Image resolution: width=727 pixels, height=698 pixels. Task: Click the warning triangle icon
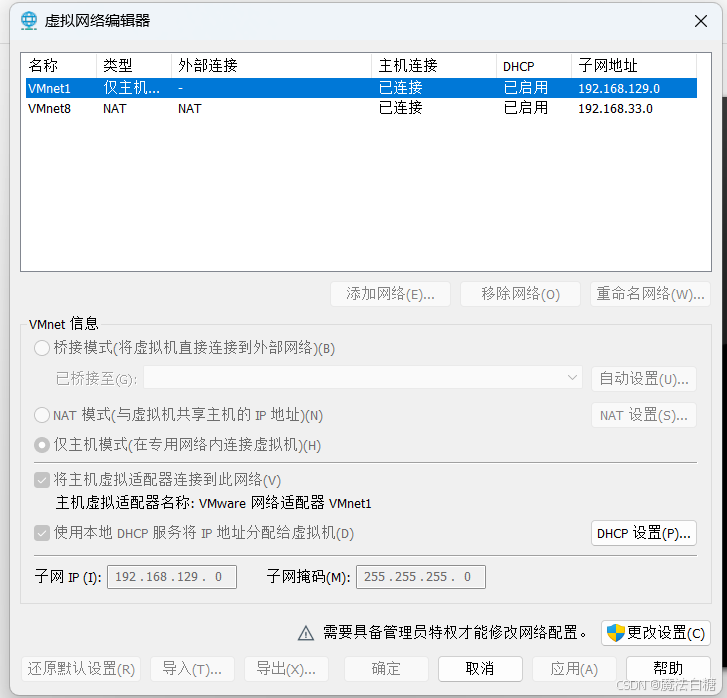pos(306,633)
